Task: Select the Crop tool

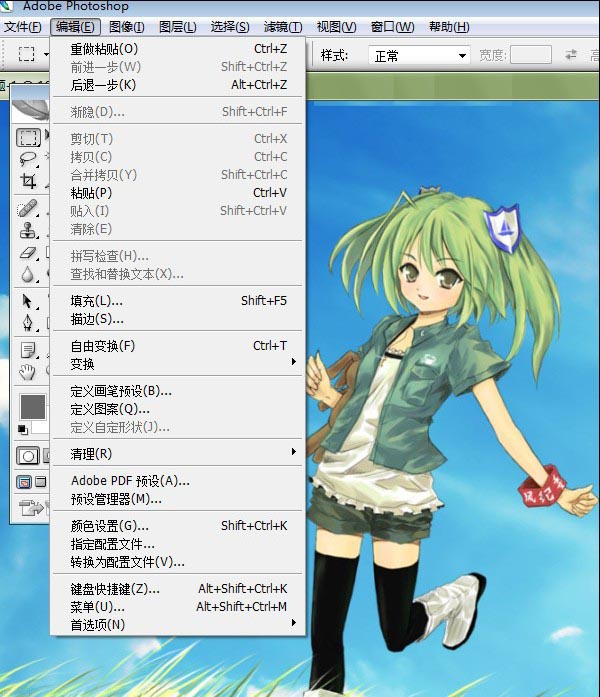Action: click(x=29, y=182)
